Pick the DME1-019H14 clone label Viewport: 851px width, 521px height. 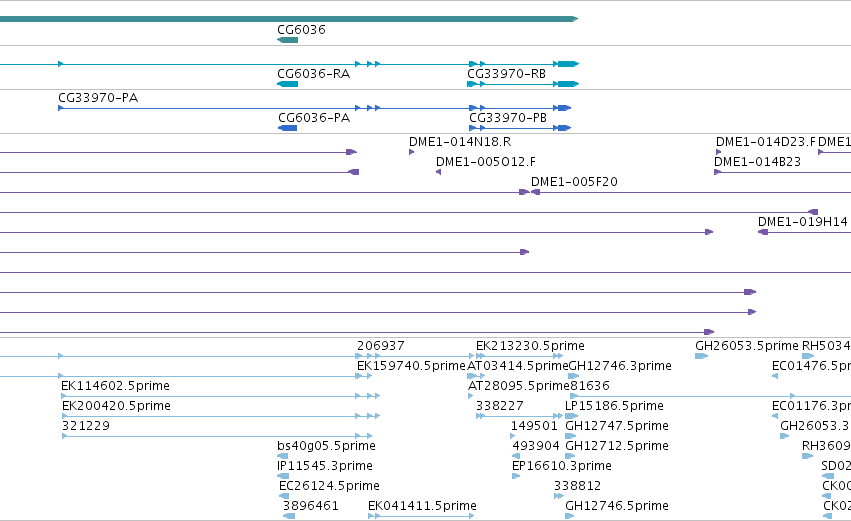tap(803, 223)
